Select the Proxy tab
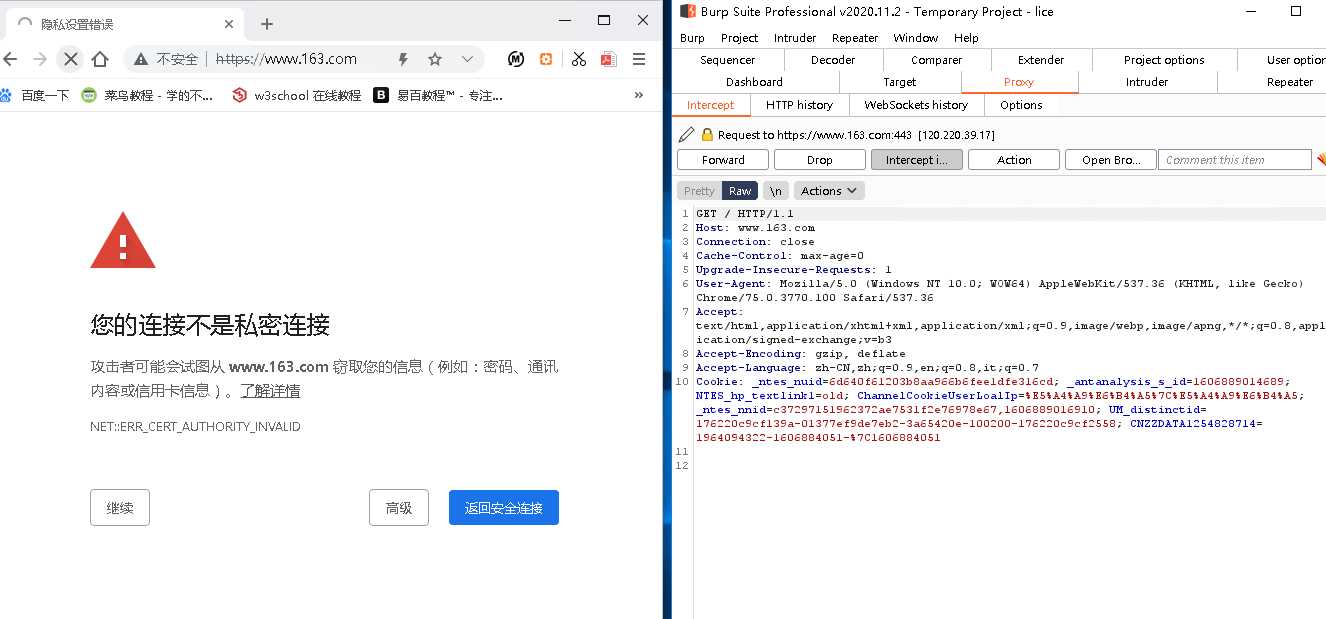 (1019, 82)
